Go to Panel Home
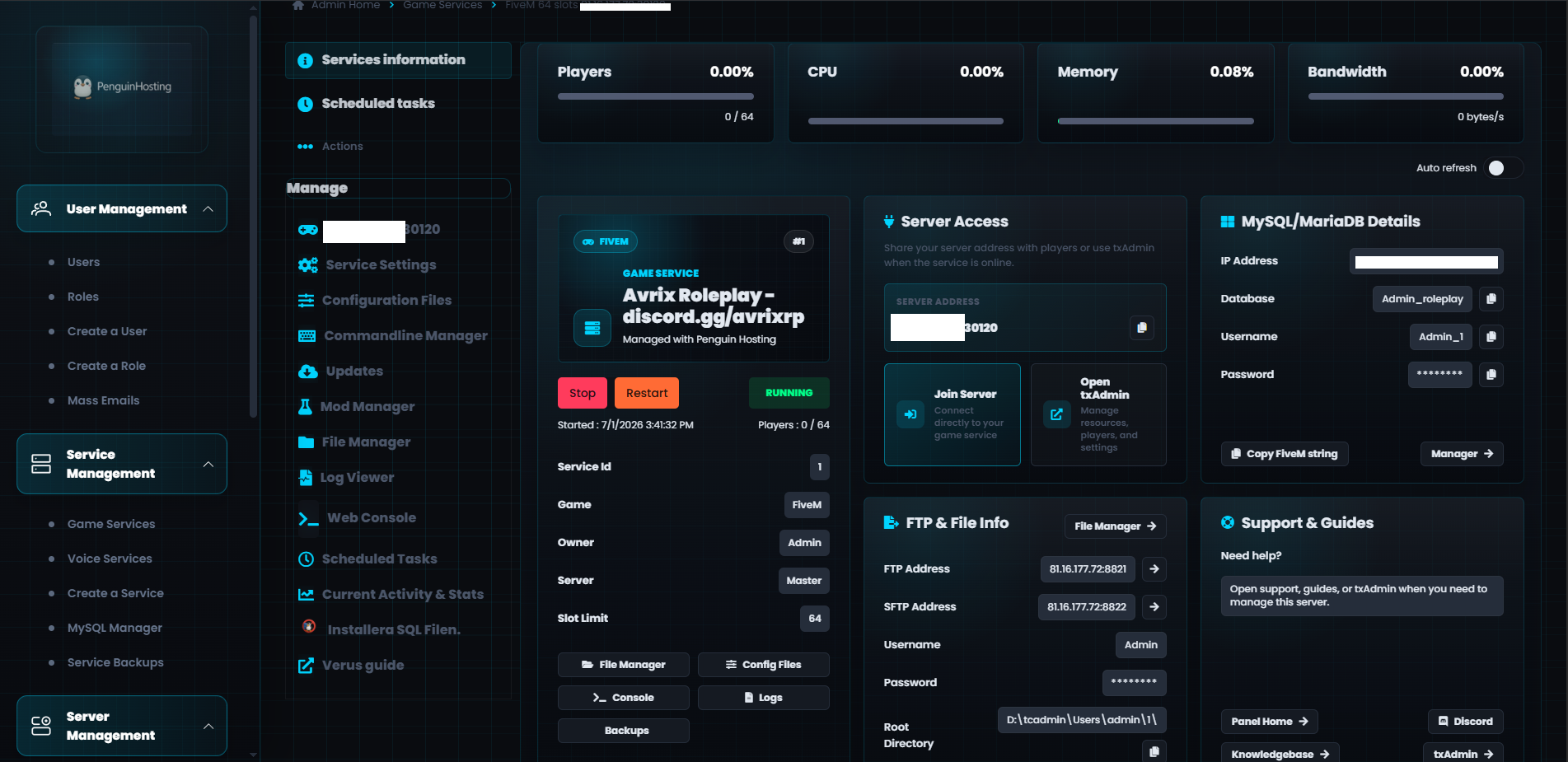Viewport: 1568px width, 762px height. click(1270, 722)
